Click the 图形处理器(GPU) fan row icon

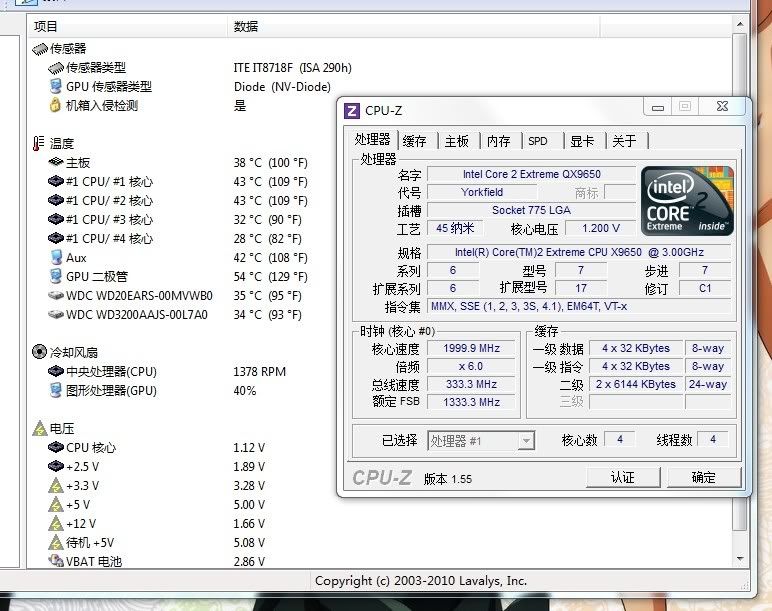point(56,390)
